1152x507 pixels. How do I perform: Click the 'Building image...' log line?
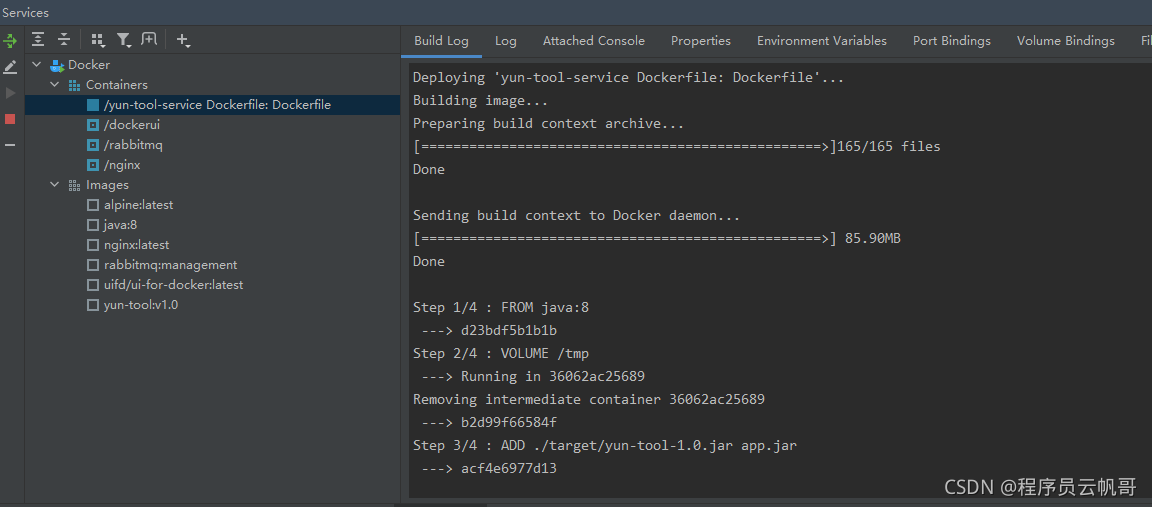pyautogui.click(x=480, y=100)
